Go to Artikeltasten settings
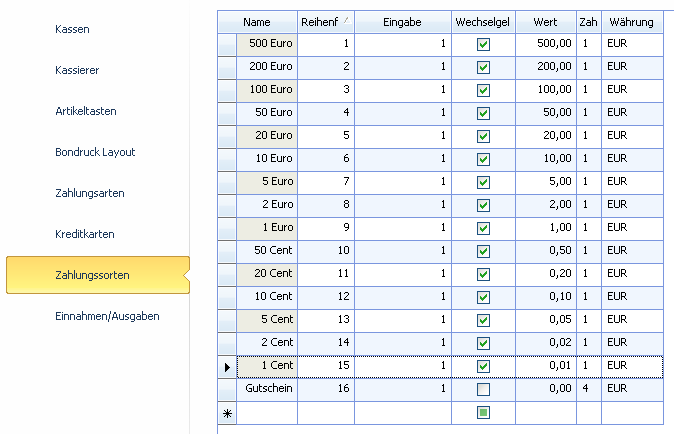The image size is (674, 434). point(85,112)
